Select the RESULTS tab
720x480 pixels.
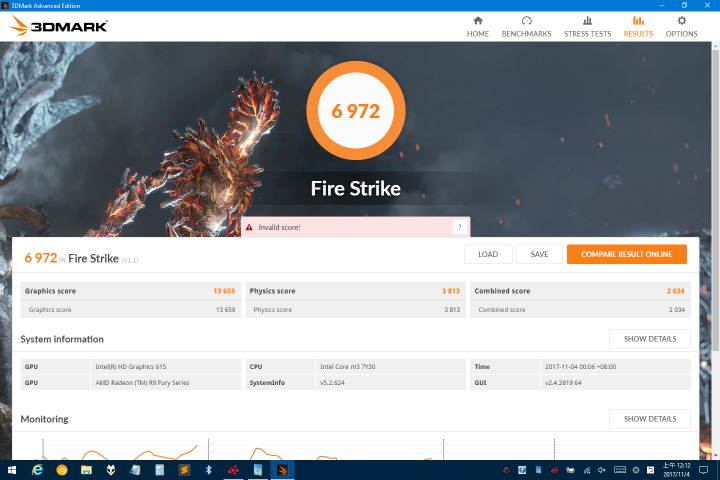(x=638, y=27)
